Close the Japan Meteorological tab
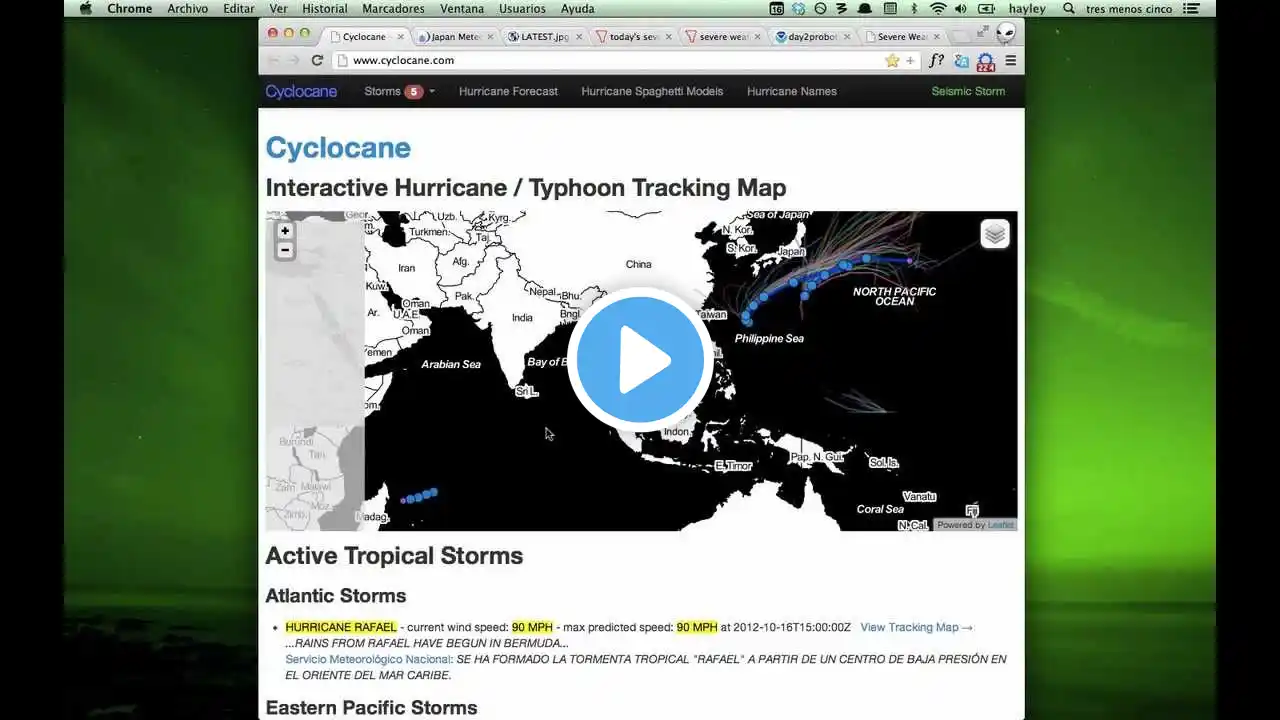 coord(490,37)
